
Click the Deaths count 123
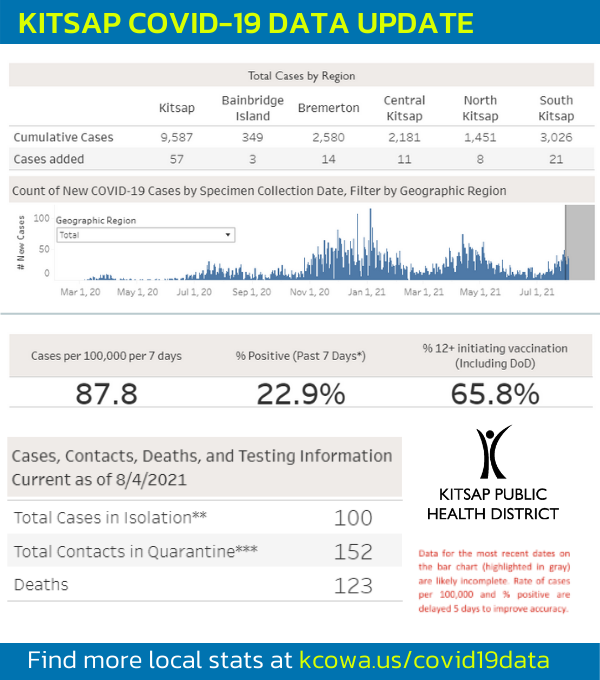[x=353, y=585]
